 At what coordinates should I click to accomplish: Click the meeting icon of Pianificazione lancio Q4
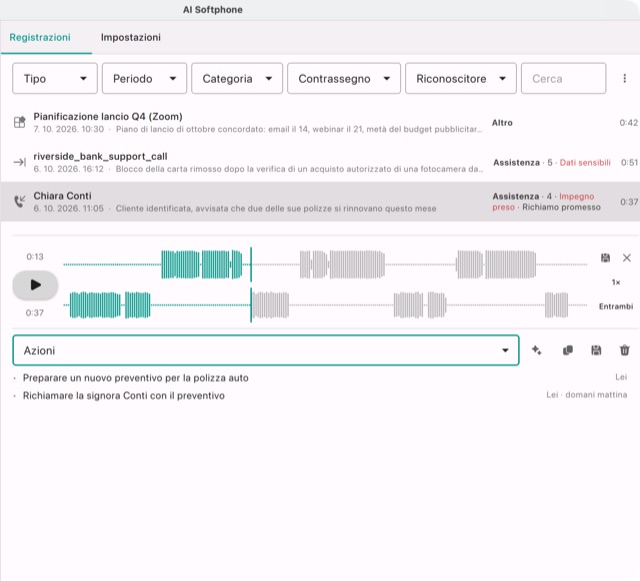coord(20,122)
